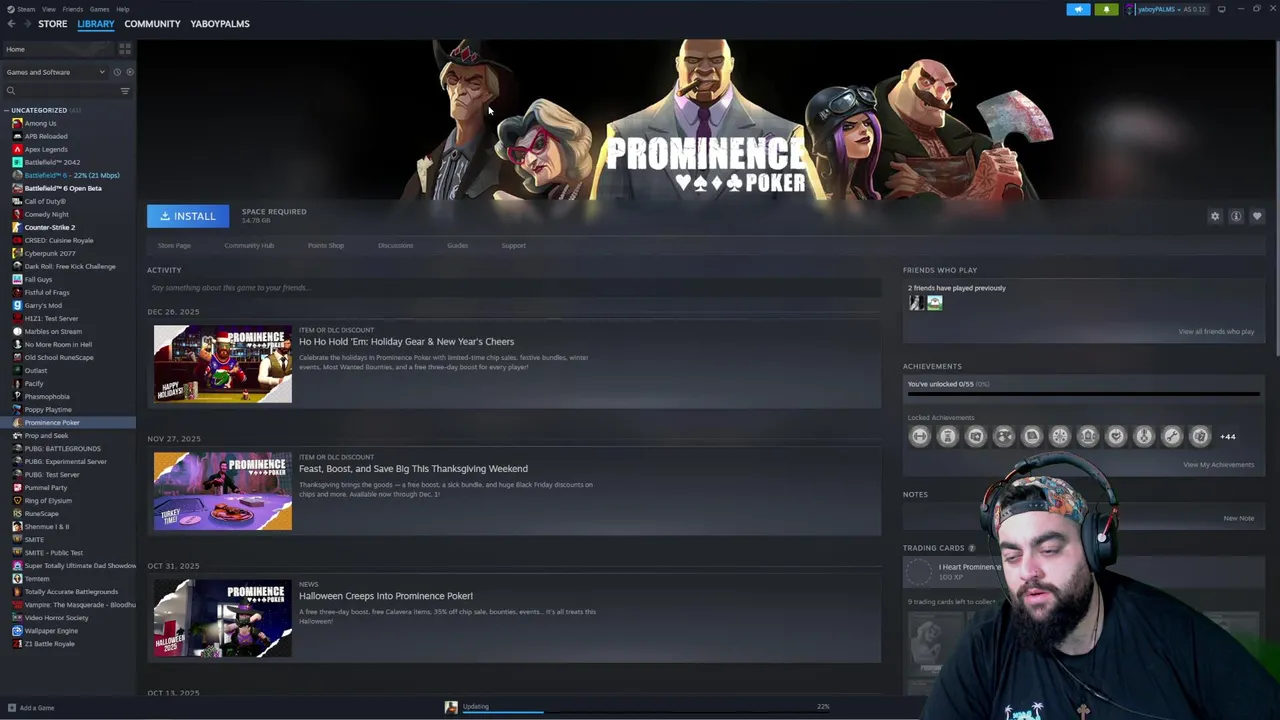Expand Games and Software filter dropdown
This screenshot has width=1280, height=720.
point(55,72)
